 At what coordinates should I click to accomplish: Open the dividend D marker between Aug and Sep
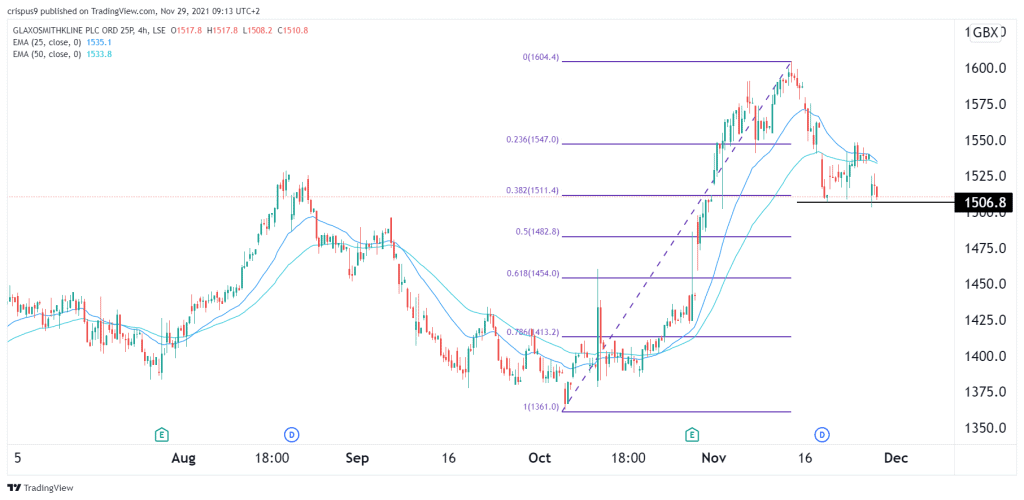pos(291,433)
